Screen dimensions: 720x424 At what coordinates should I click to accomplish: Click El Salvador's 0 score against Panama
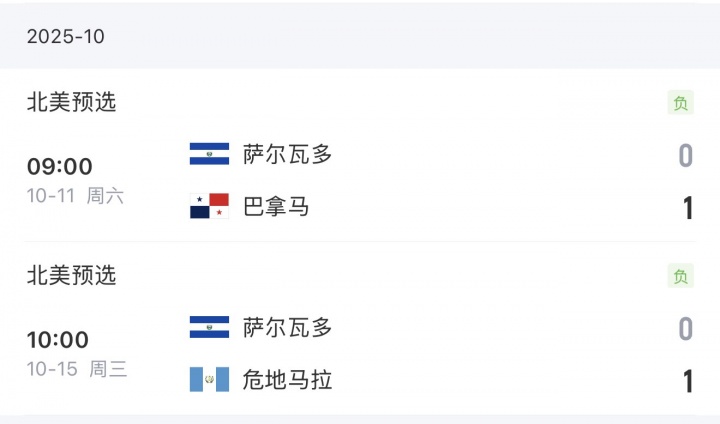[686, 155]
